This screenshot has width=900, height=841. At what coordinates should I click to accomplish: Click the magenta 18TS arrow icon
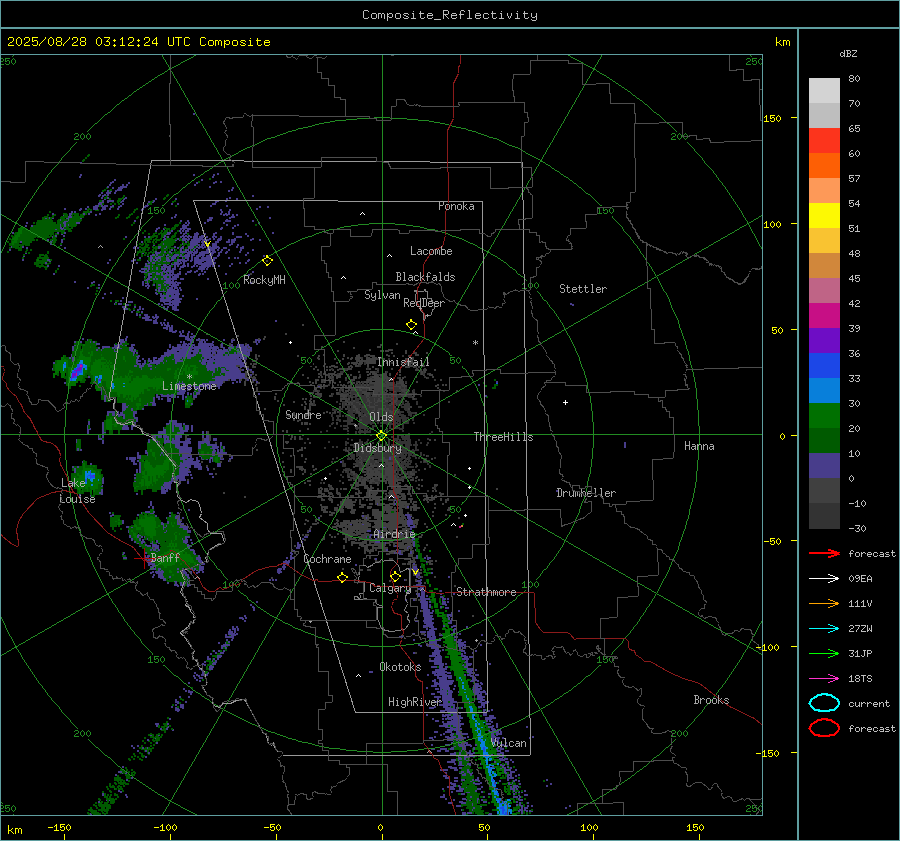tap(824, 679)
